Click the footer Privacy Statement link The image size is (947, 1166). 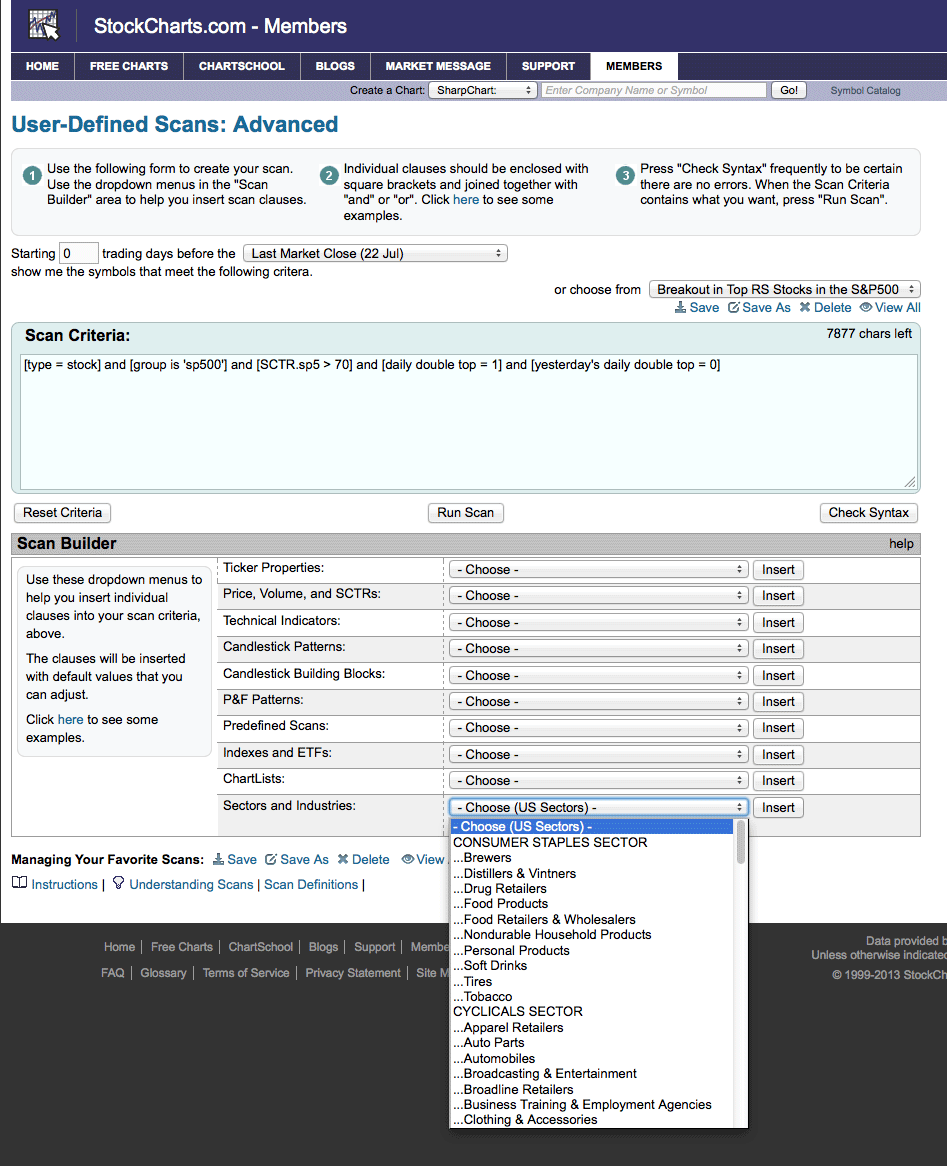coord(353,973)
